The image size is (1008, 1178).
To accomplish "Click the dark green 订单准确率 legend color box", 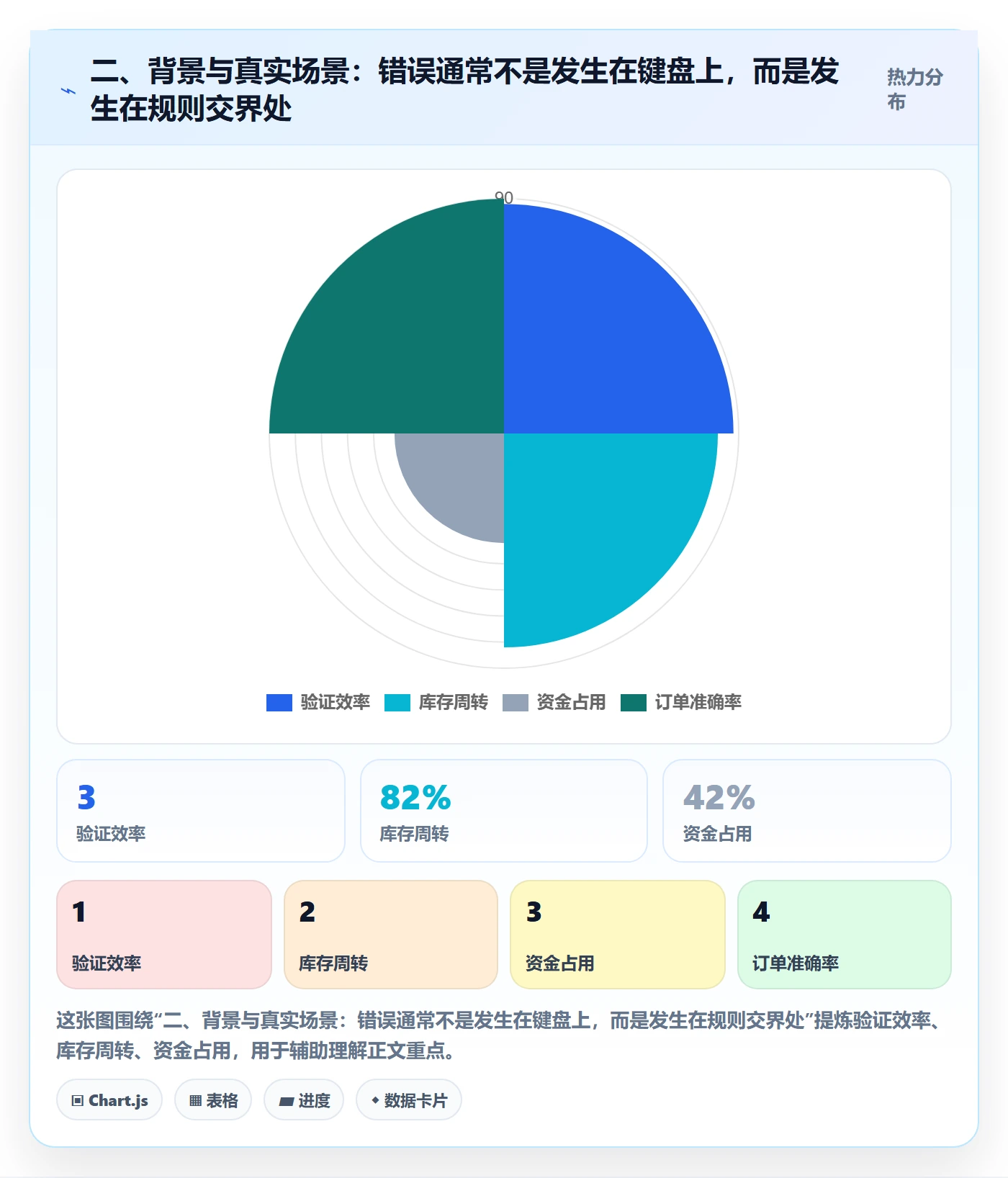I will click(634, 702).
